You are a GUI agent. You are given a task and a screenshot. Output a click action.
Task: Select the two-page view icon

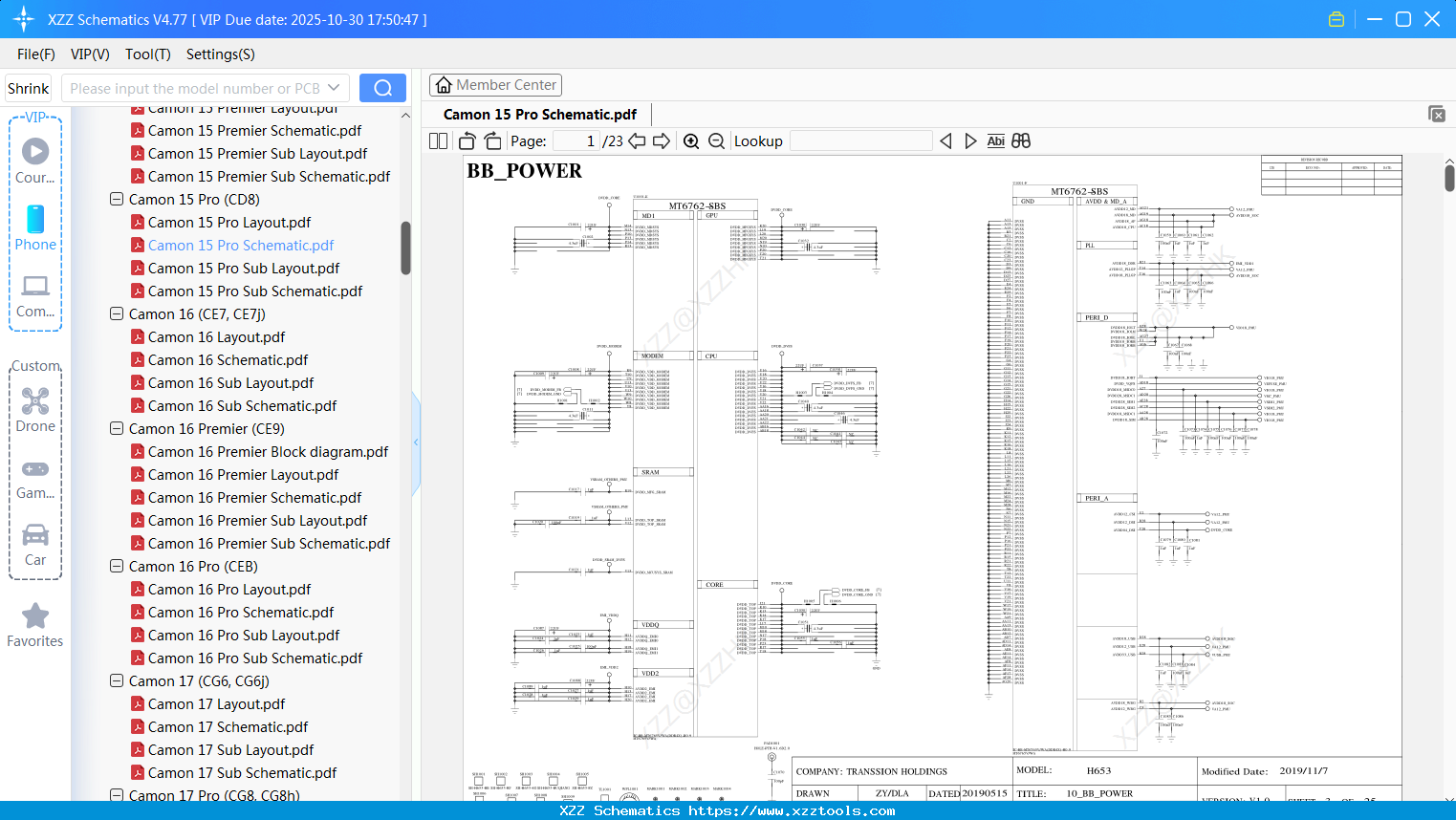(x=437, y=140)
